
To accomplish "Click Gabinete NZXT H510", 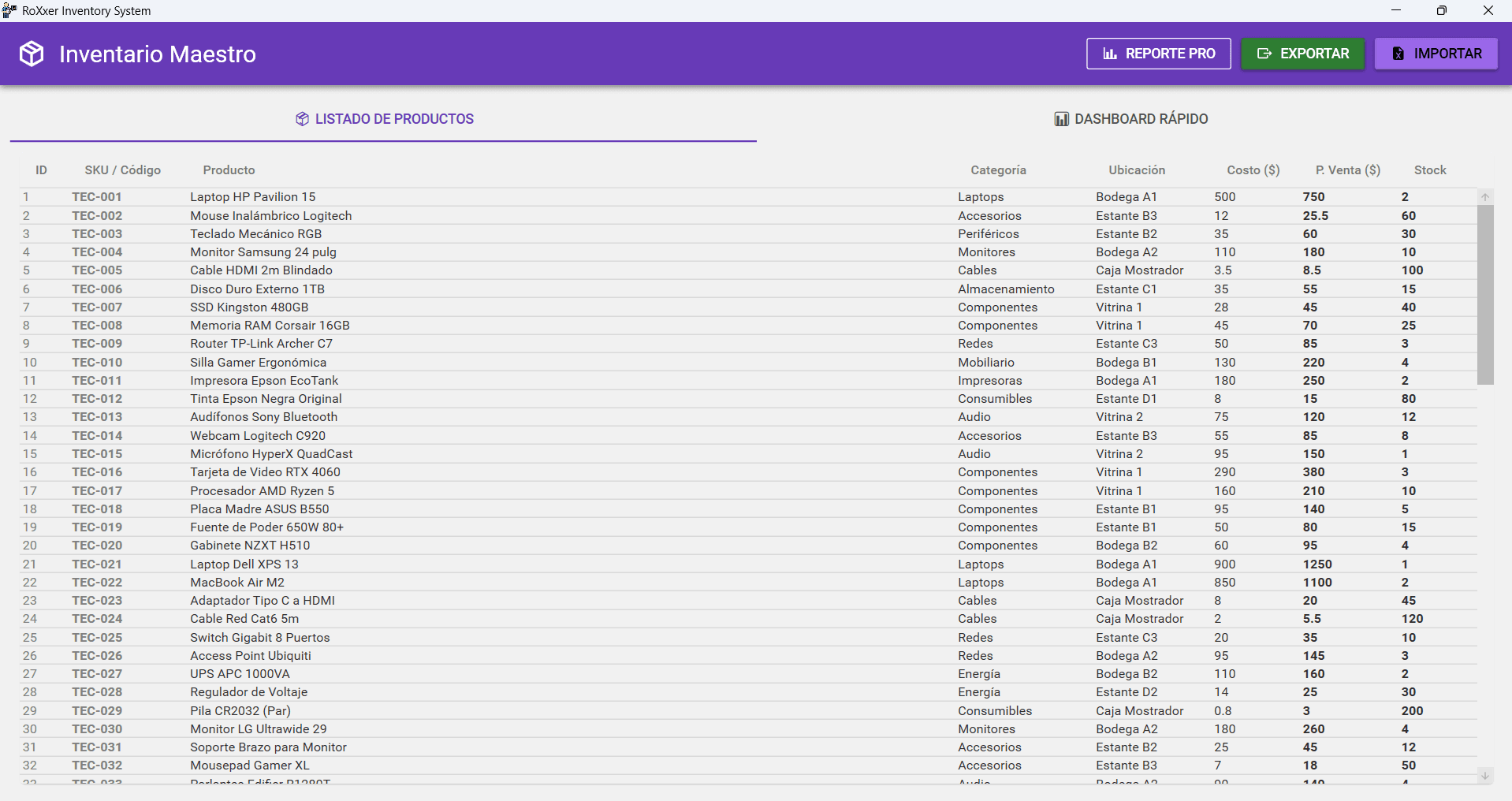I will click(250, 546).
